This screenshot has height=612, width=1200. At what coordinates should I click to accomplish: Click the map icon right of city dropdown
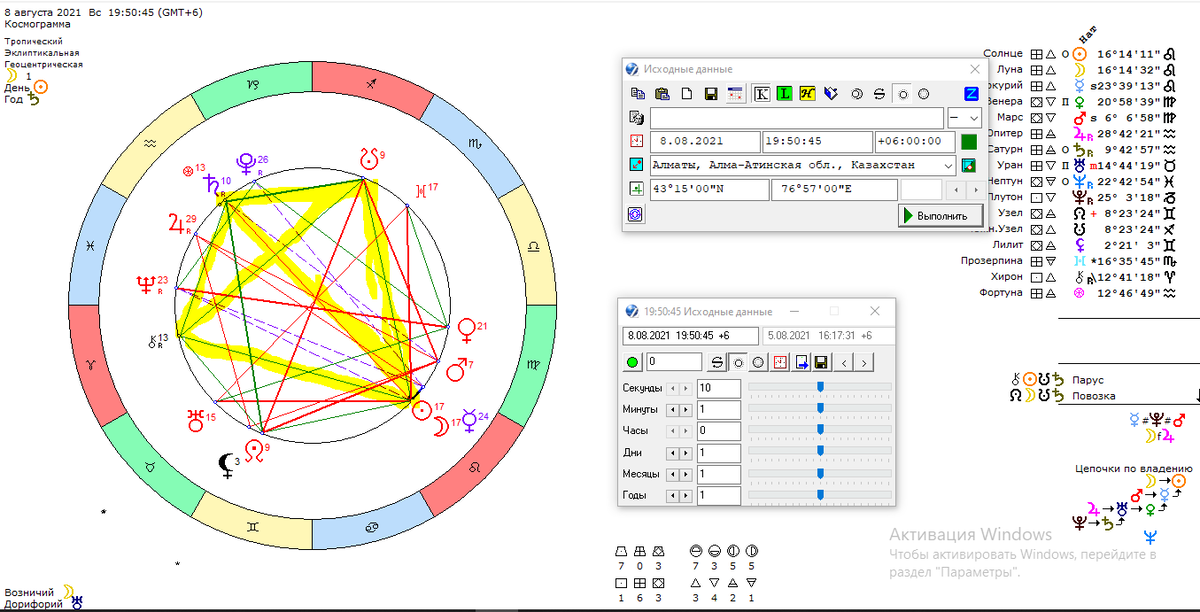(968, 165)
